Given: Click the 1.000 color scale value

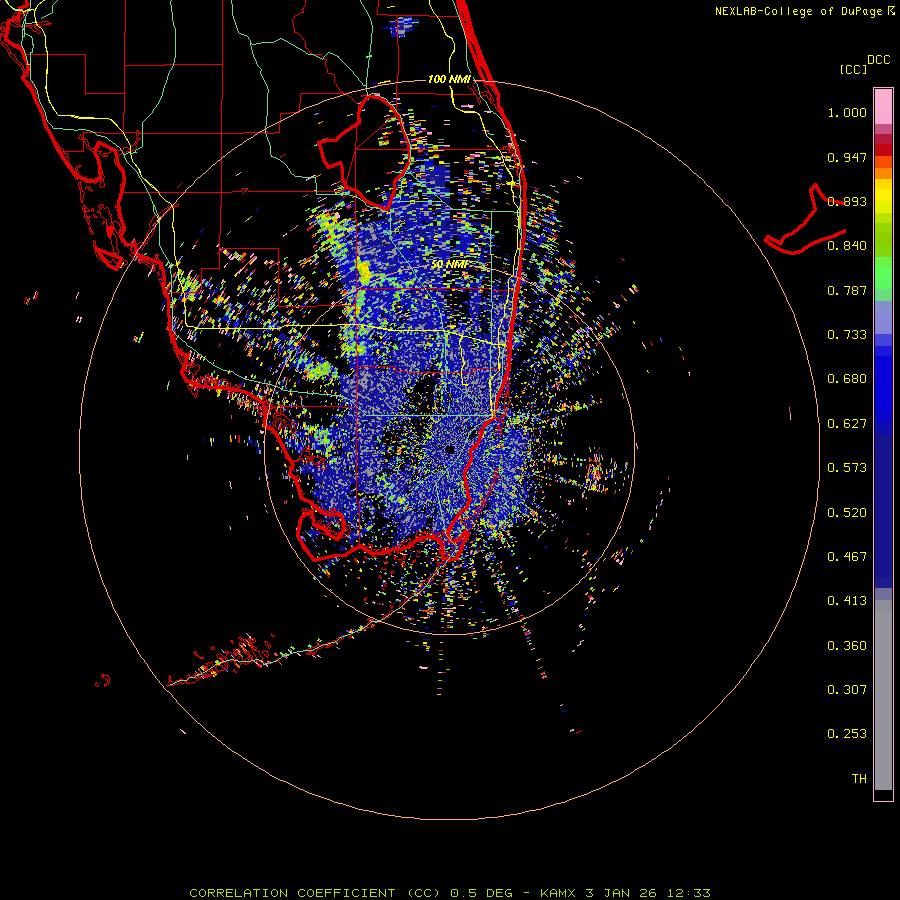Looking at the screenshot, I should coord(847,112).
